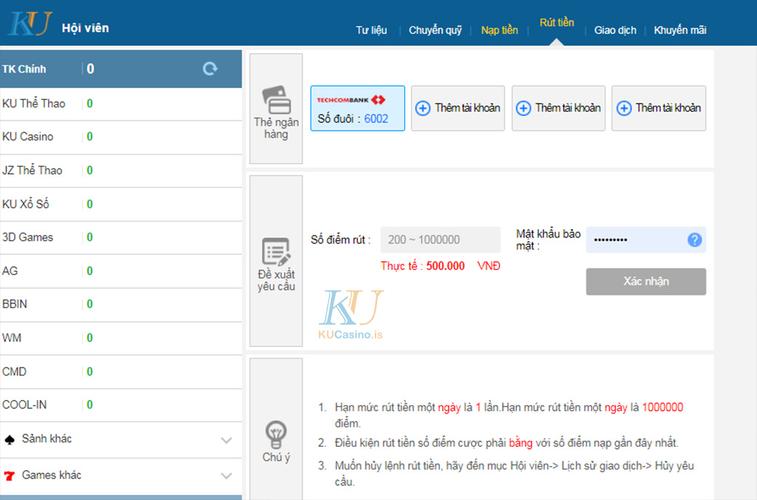Click the last Thêm tài khoản button
757x500 pixels.
[659, 108]
